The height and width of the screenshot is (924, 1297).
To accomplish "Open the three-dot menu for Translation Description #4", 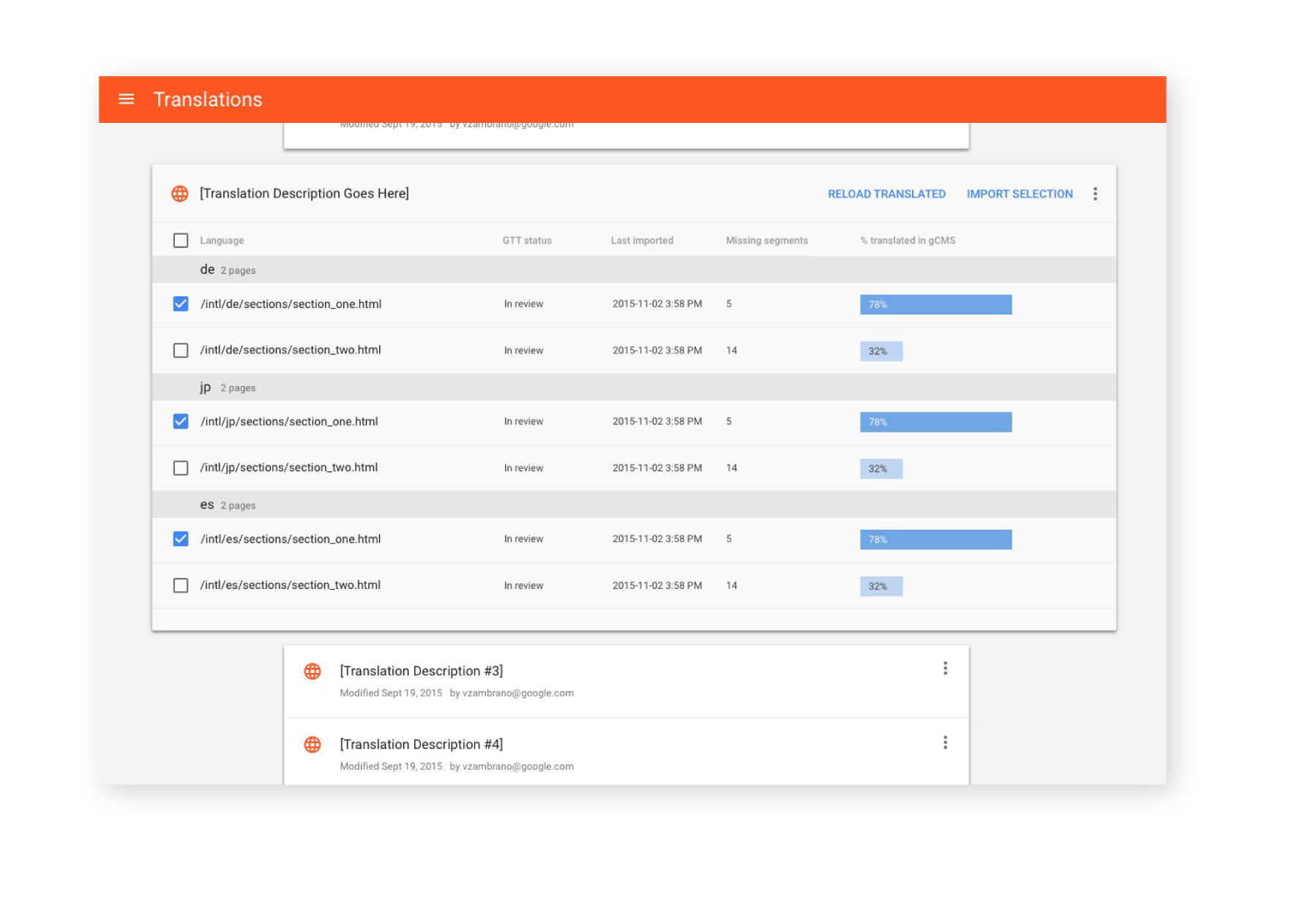I will click(x=945, y=743).
